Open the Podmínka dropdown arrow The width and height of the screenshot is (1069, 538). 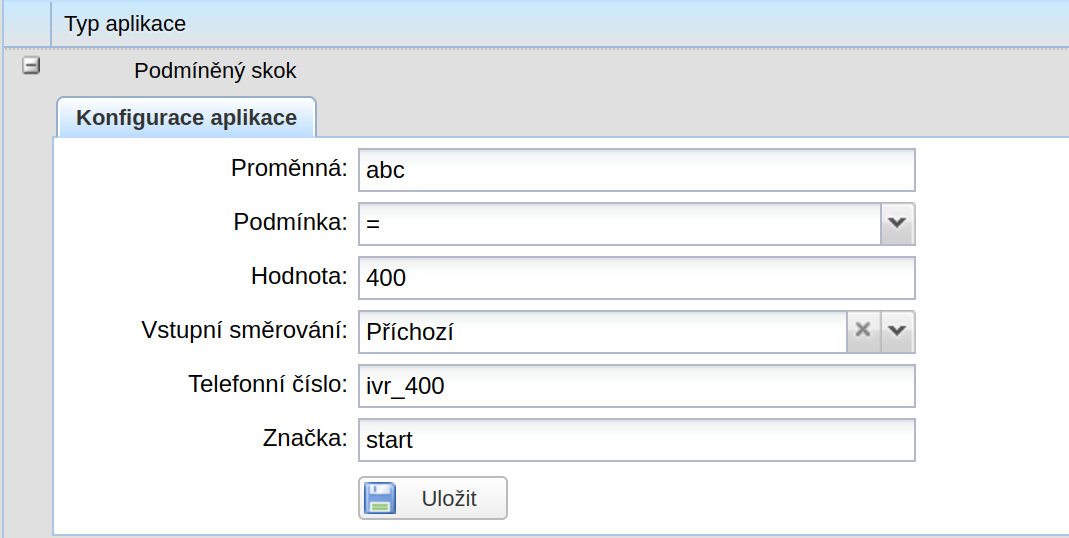897,224
